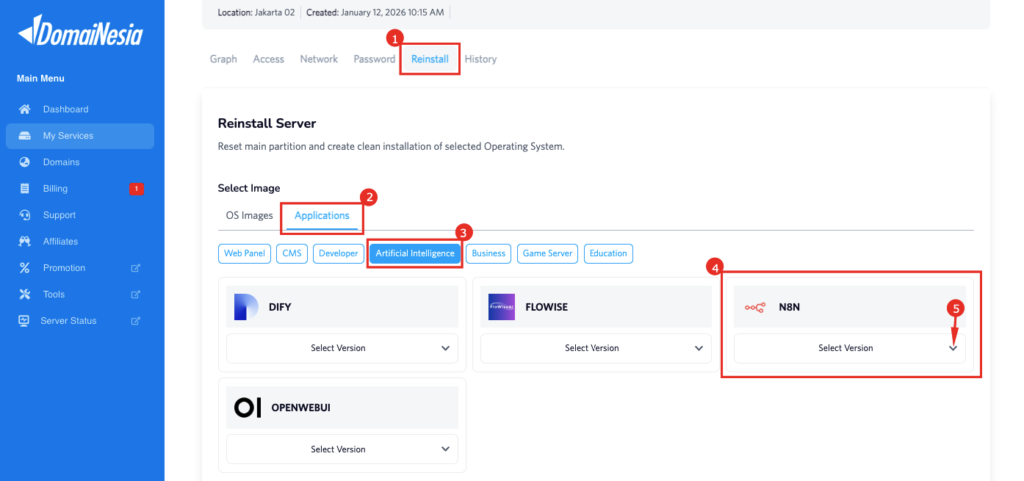Click the Location: Jakarta 02 text
This screenshot has width=1024, height=481.
256,12
